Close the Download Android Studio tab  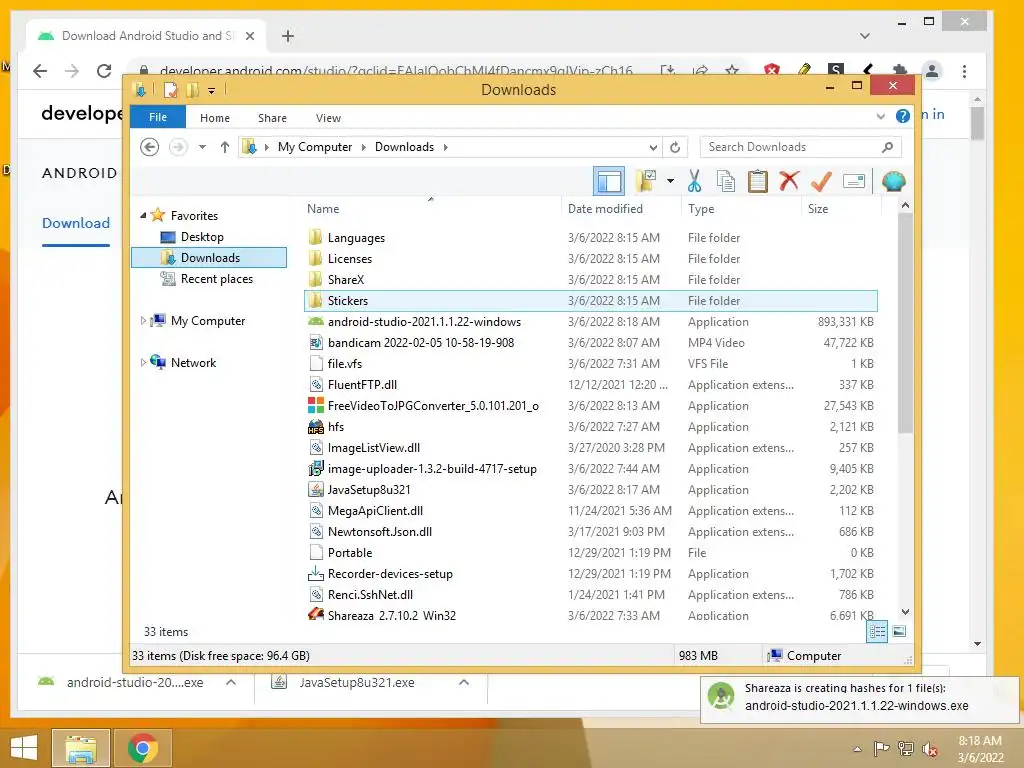(x=249, y=36)
